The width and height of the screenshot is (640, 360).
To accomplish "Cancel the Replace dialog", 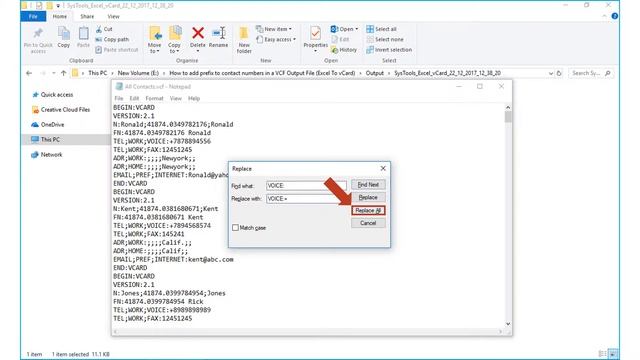I will tap(368, 223).
